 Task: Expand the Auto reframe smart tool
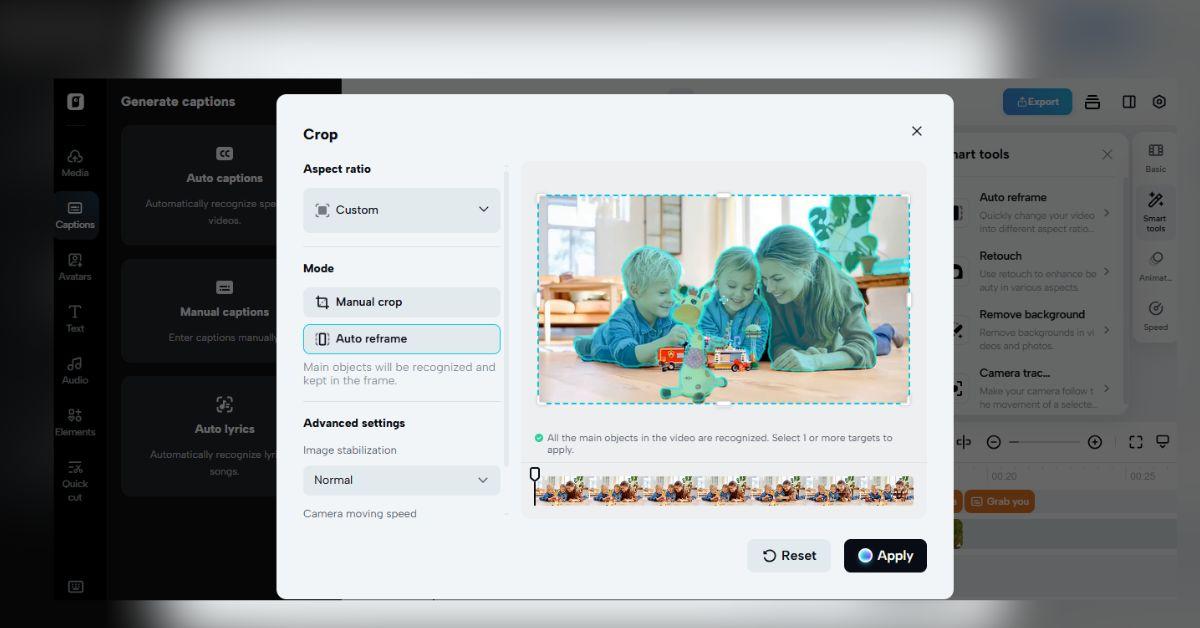tap(1040, 213)
